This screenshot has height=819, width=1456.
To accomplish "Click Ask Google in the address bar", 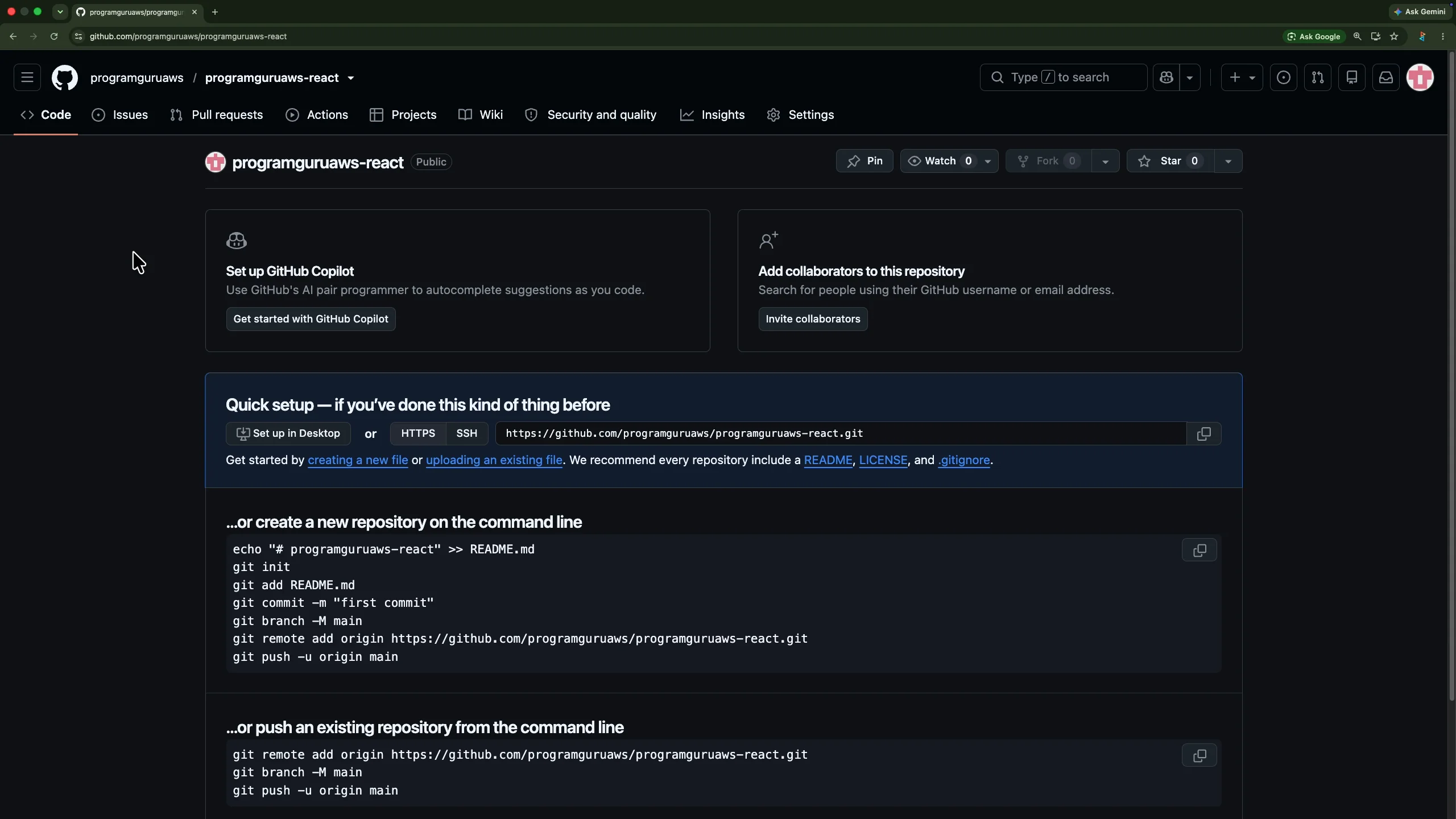I will pyautogui.click(x=1314, y=36).
